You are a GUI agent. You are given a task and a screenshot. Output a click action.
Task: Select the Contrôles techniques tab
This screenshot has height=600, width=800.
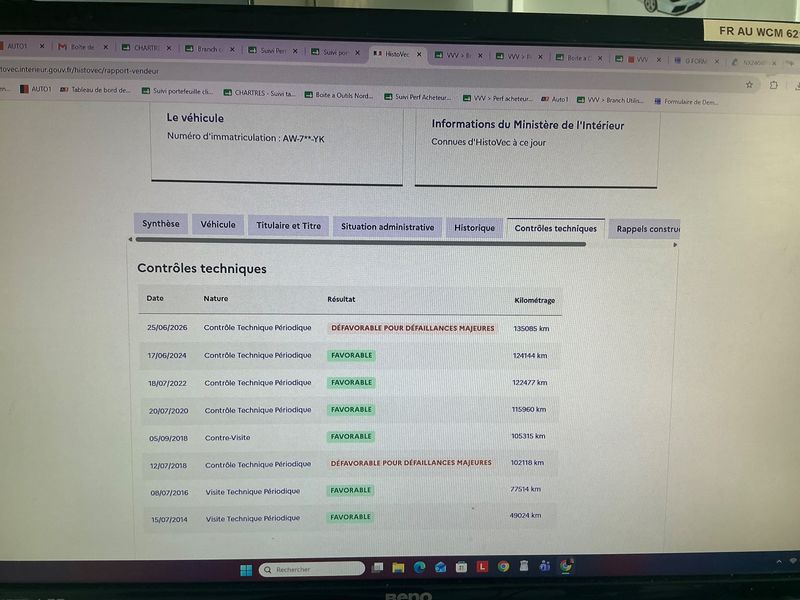pyautogui.click(x=556, y=229)
